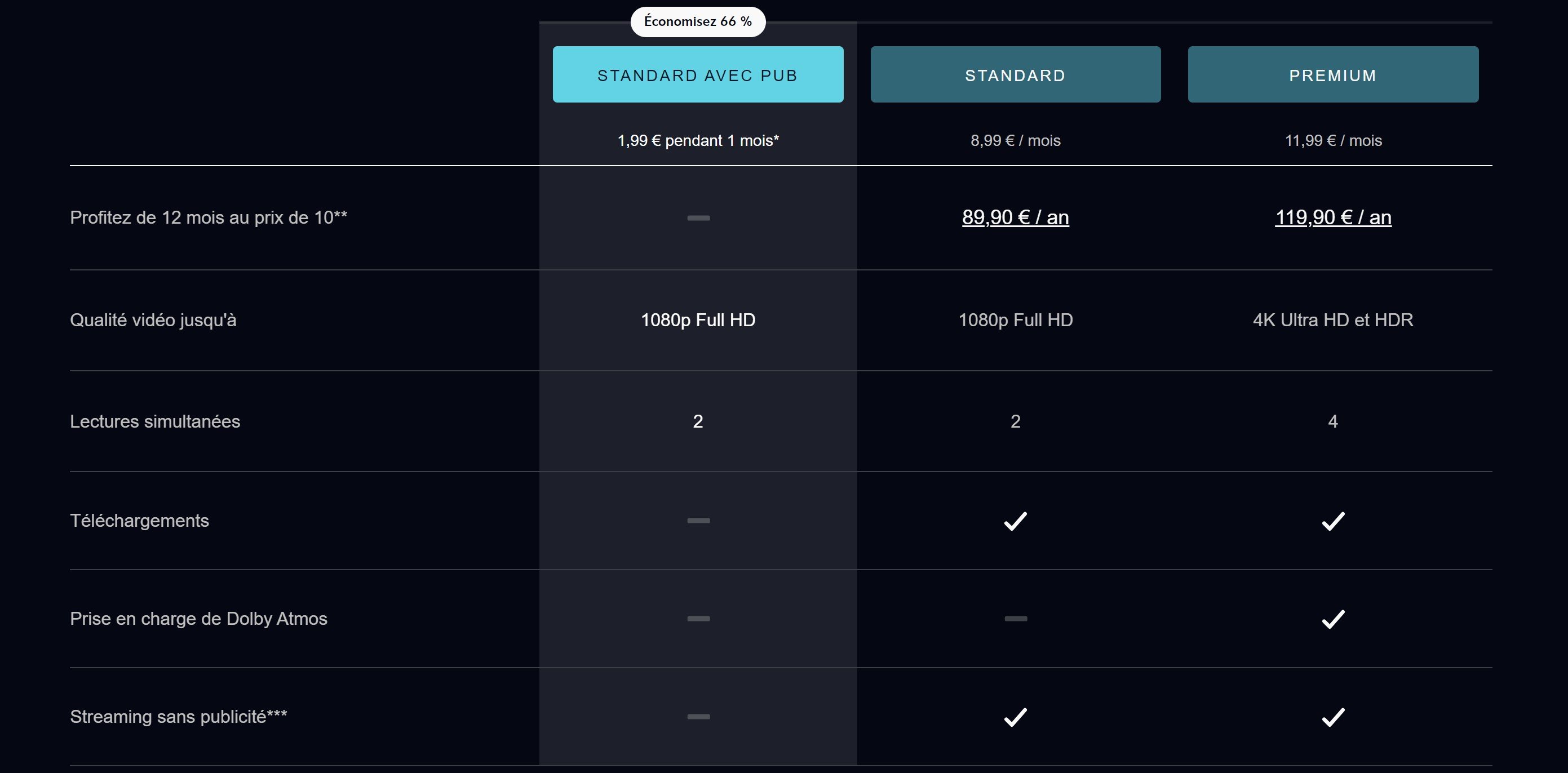Click the dash for ad-plan Dolby Atmos
This screenshot has width=1568, height=773.
point(698,619)
